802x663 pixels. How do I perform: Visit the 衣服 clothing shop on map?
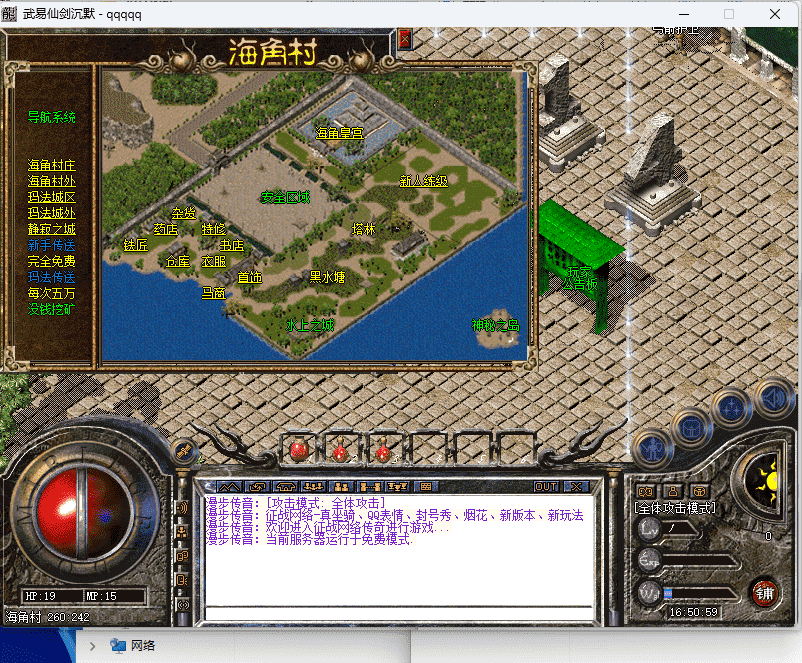(x=214, y=261)
